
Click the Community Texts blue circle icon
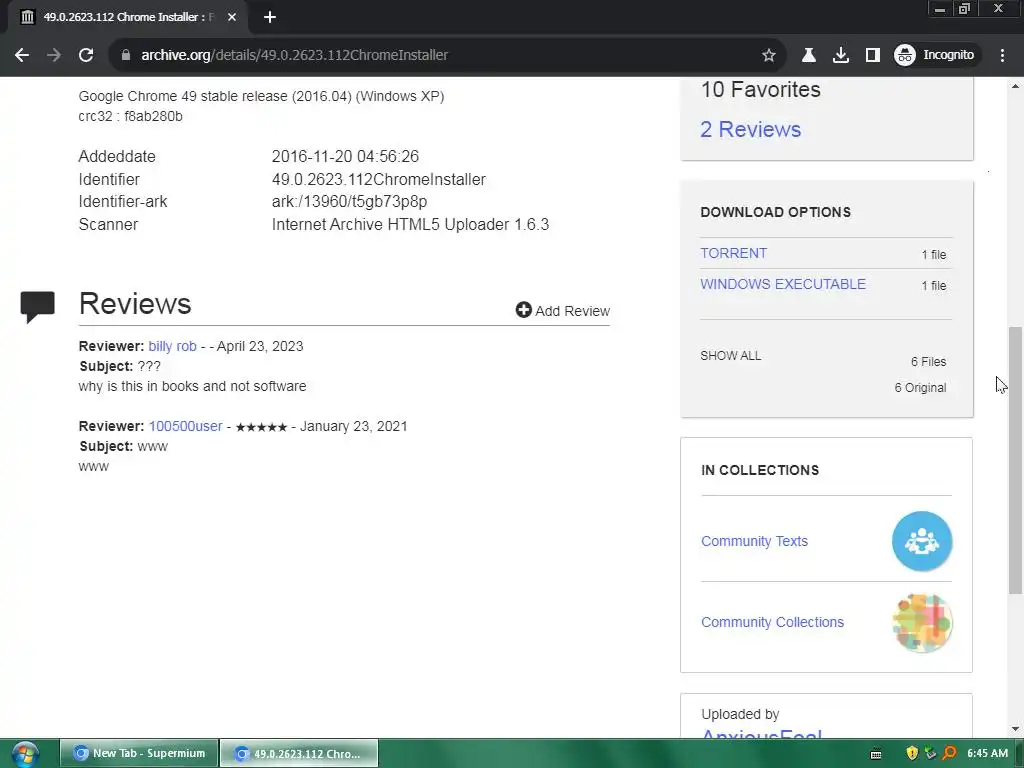(922, 541)
